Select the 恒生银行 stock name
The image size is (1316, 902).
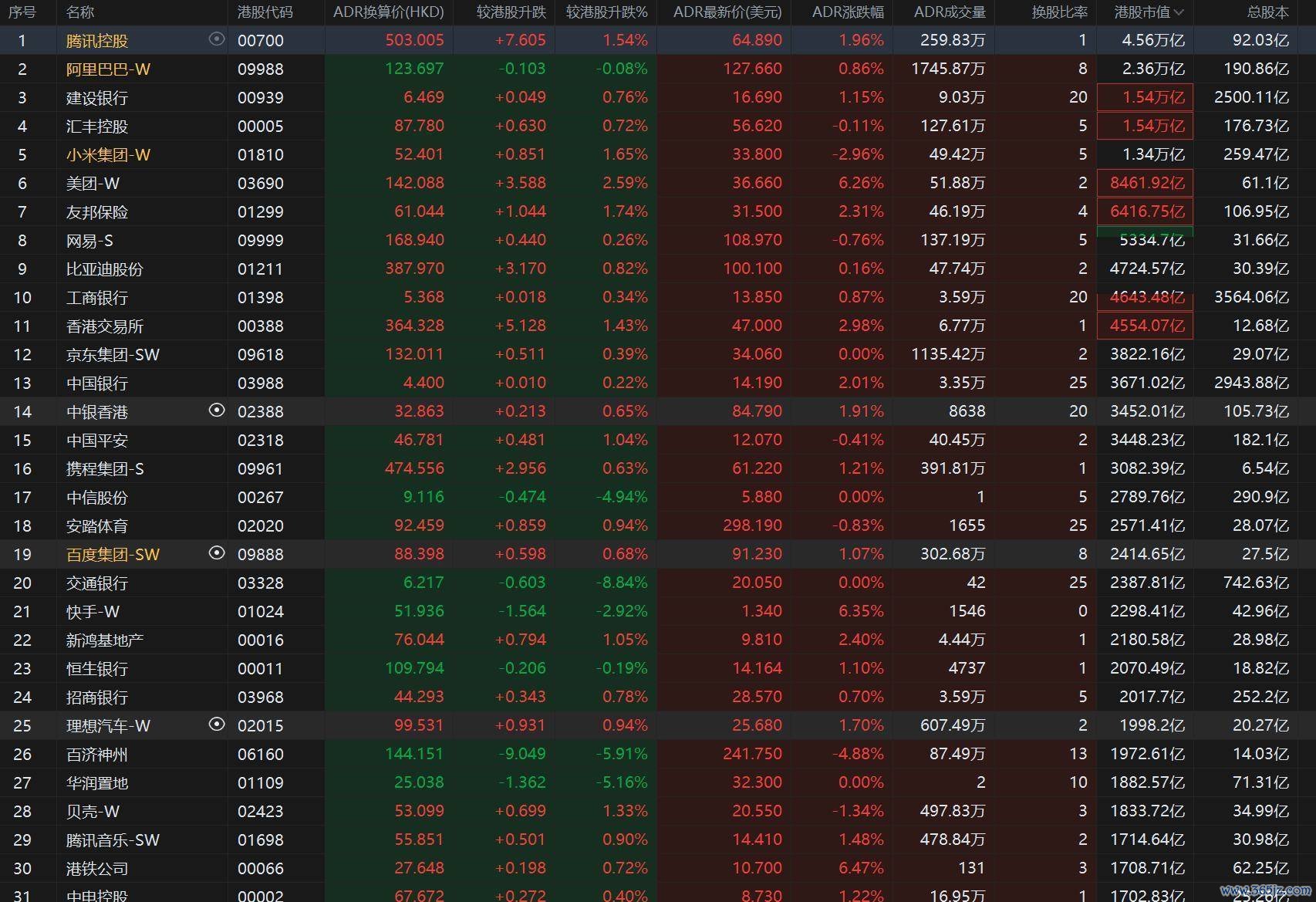pos(97,668)
